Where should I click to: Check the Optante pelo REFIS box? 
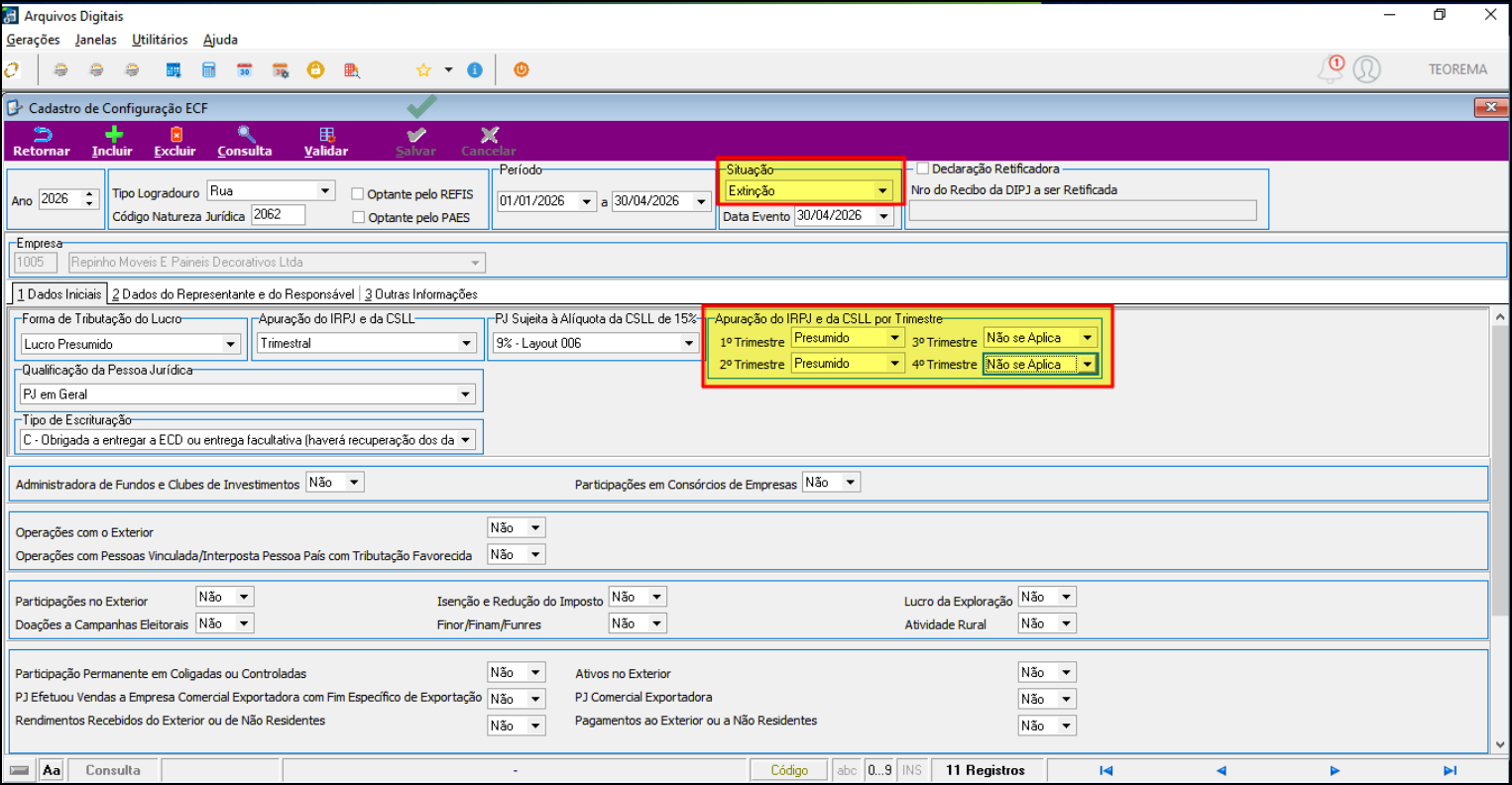(358, 194)
